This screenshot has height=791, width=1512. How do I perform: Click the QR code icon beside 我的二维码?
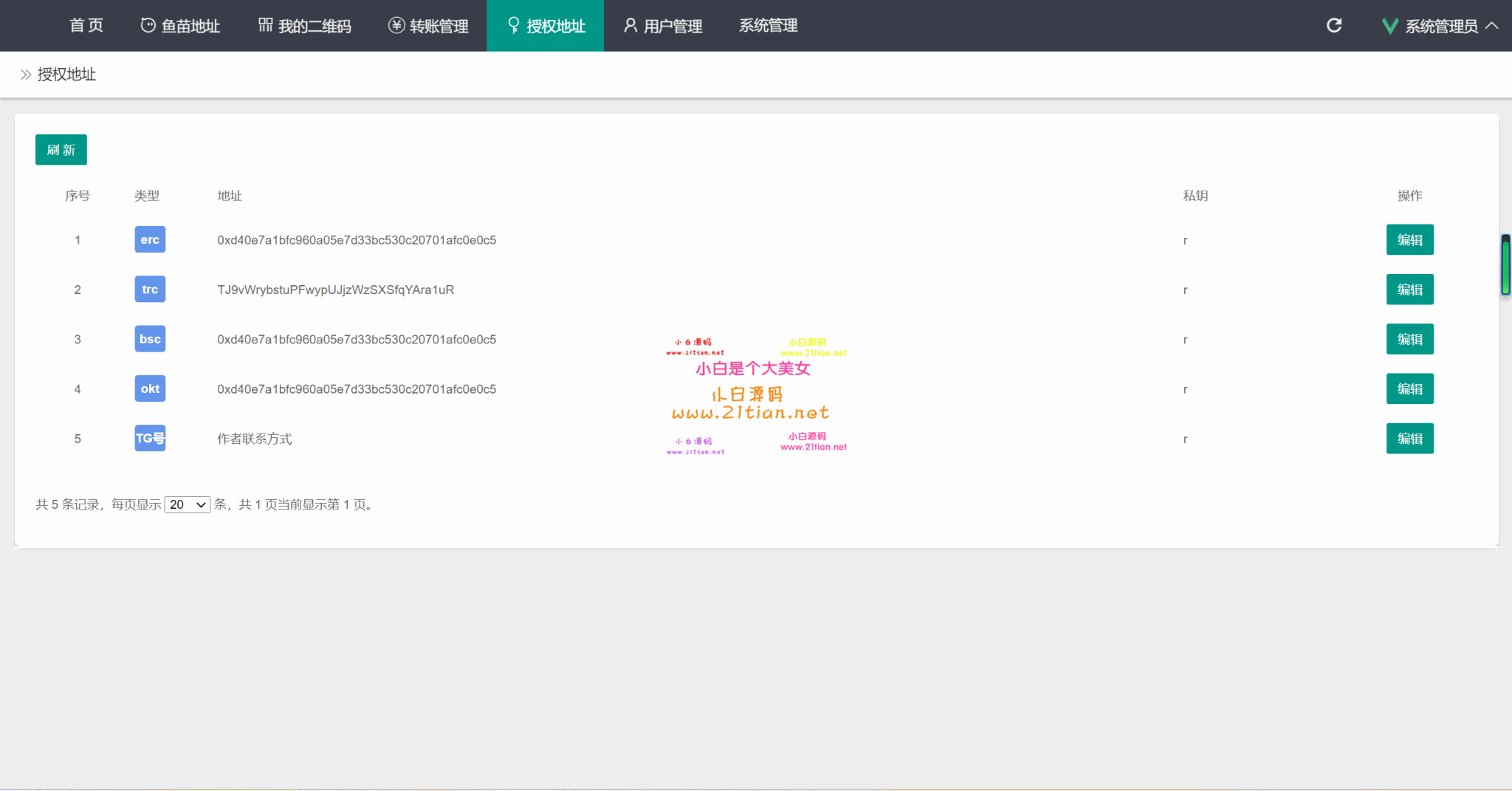266,25
